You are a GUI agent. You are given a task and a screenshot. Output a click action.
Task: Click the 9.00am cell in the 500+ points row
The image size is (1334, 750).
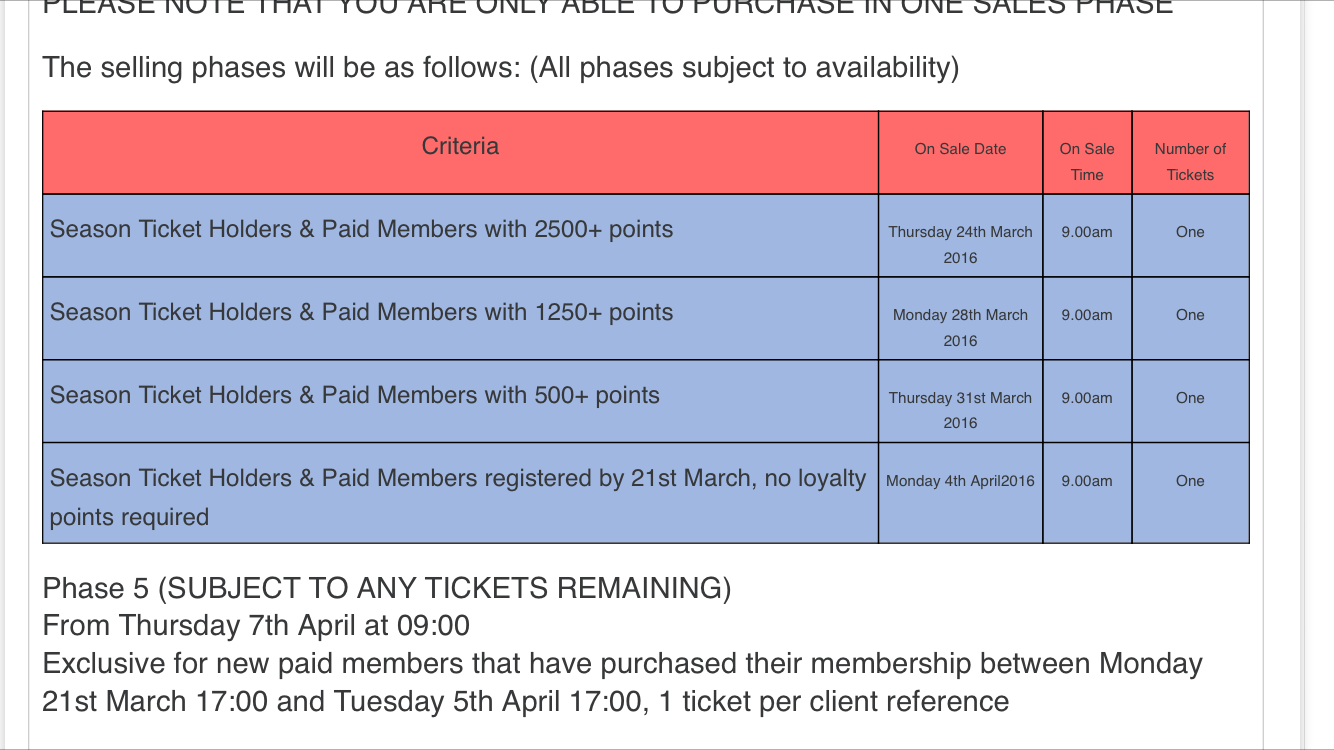click(1087, 398)
